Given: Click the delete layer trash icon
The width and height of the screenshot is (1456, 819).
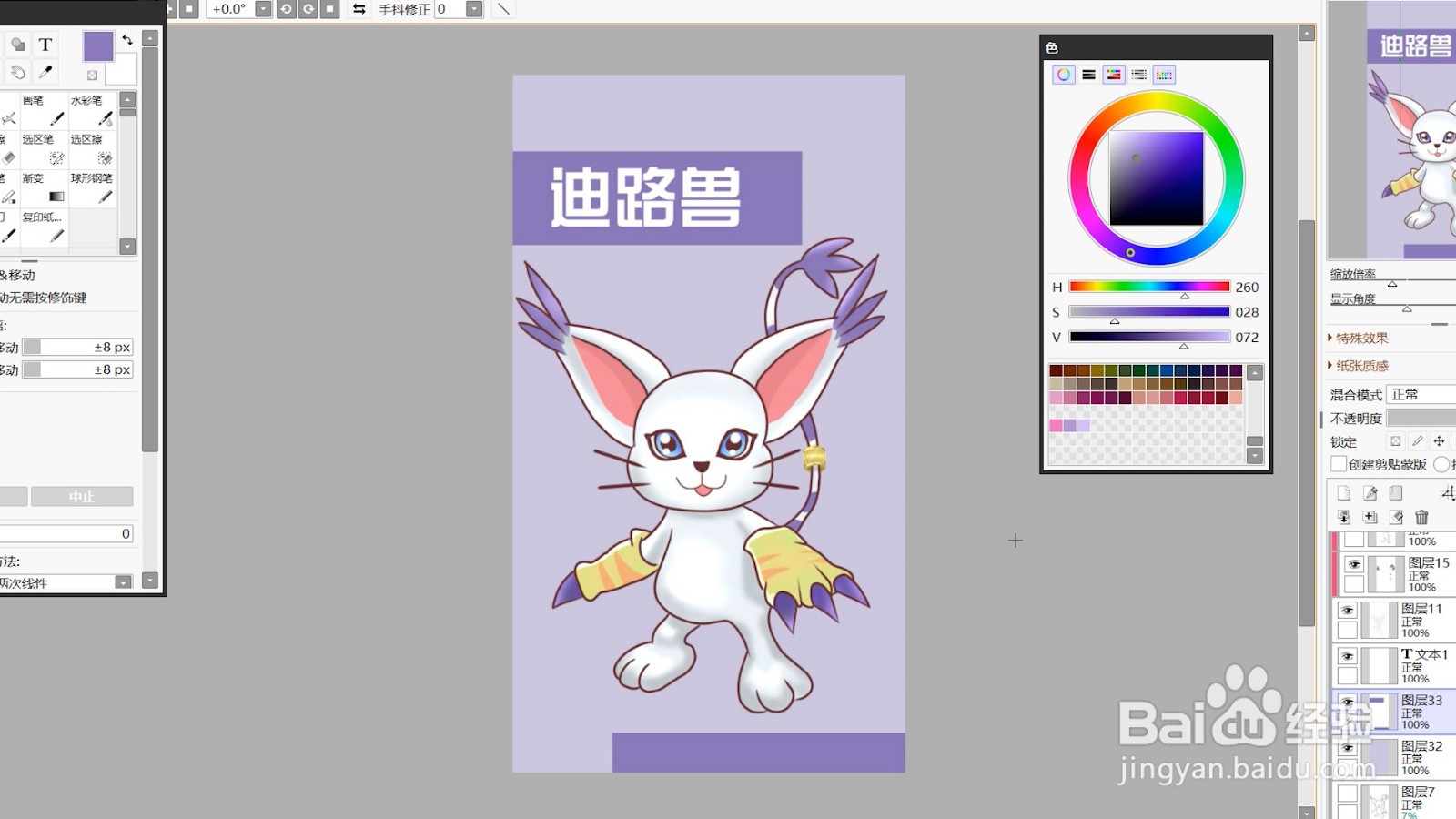Looking at the screenshot, I should pyautogui.click(x=1422, y=517).
